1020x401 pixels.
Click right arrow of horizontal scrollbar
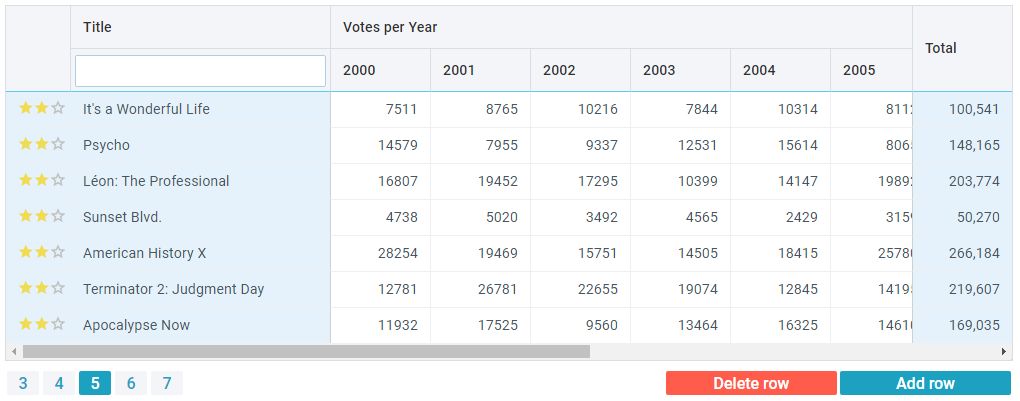1005,352
